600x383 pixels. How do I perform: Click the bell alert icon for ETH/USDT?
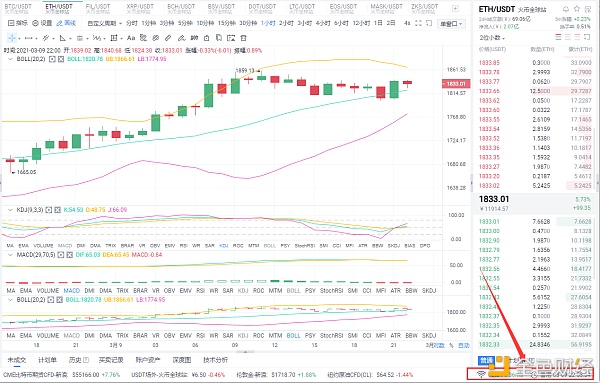click(x=566, y=9)
